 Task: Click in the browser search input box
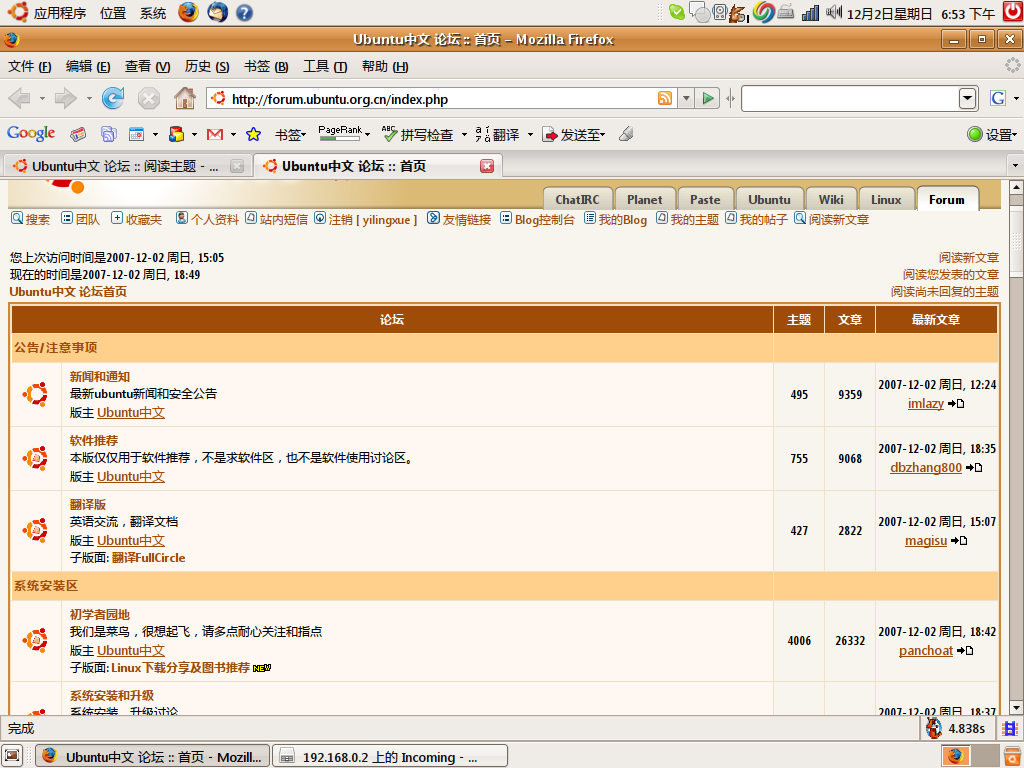[850, 99]
